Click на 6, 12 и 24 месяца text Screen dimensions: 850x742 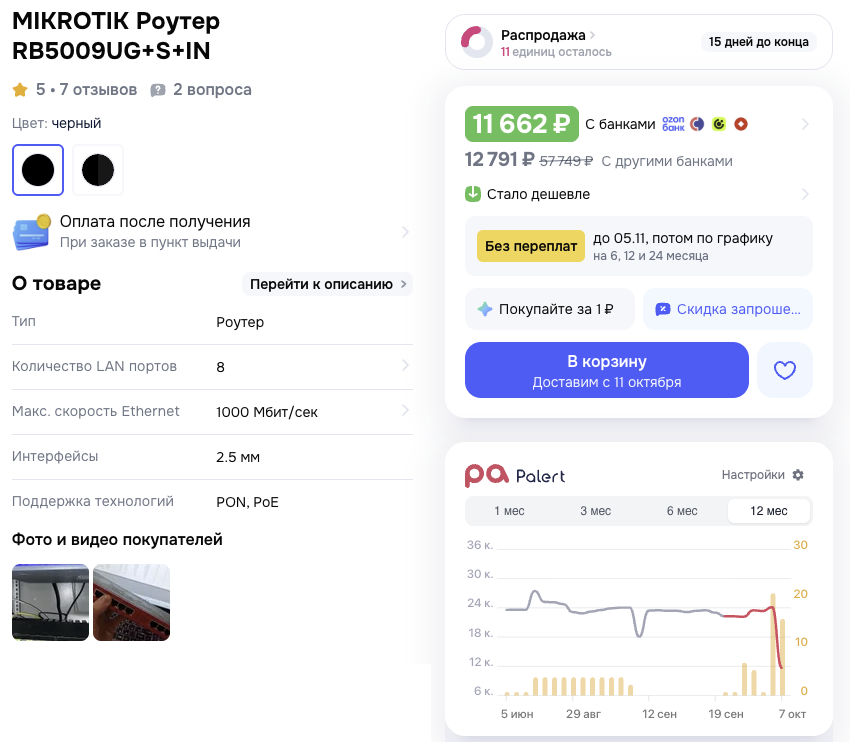click(x=651, y=256)
